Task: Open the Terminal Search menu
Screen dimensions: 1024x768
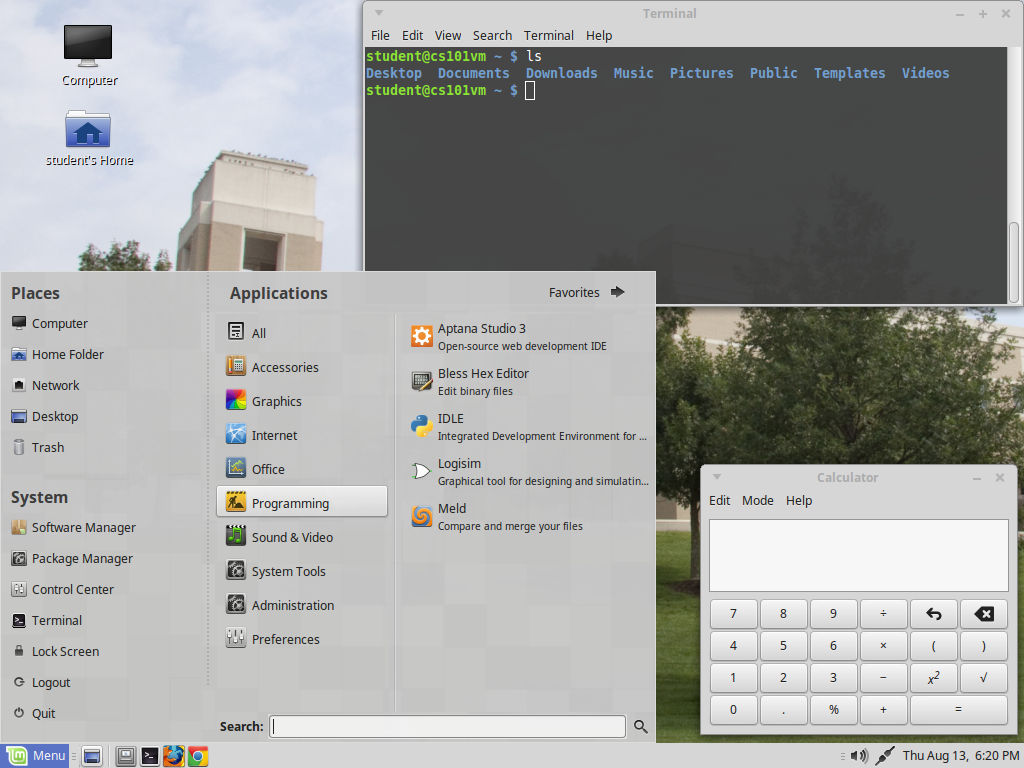Action: (x=492, y=35)
